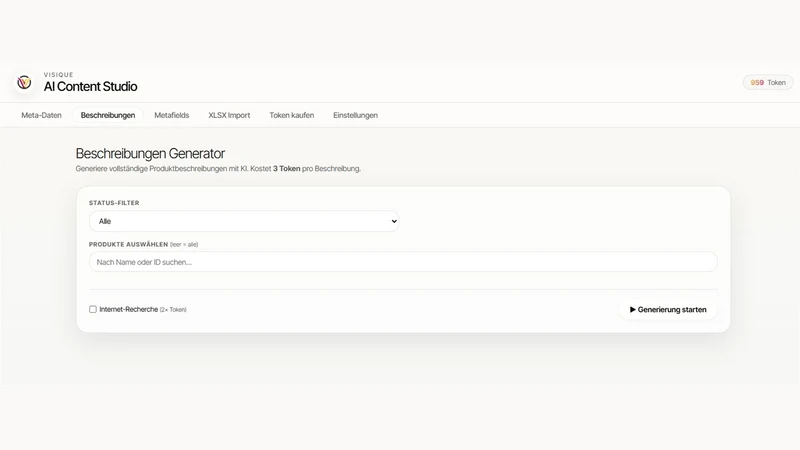Open the Status-Filter dropdown showing Alle
Image resolution: width=800 pixels, height=450 pixels.
[x=244, y=221]
